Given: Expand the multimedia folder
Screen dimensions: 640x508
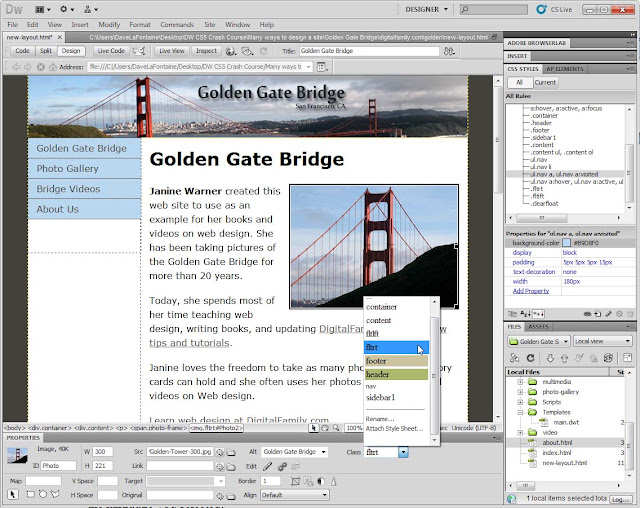Looking at the screenshot, I should pyautogui.click(x=520, y=382).
